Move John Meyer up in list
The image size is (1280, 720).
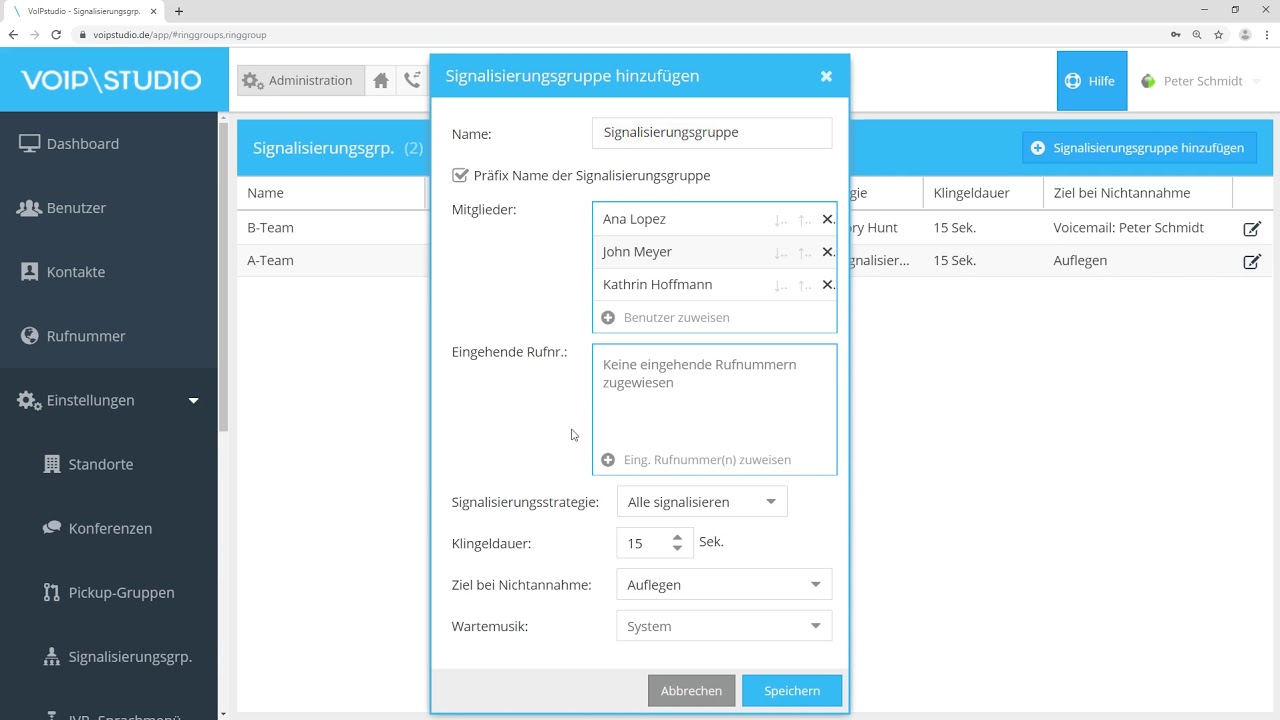point(805,253)
